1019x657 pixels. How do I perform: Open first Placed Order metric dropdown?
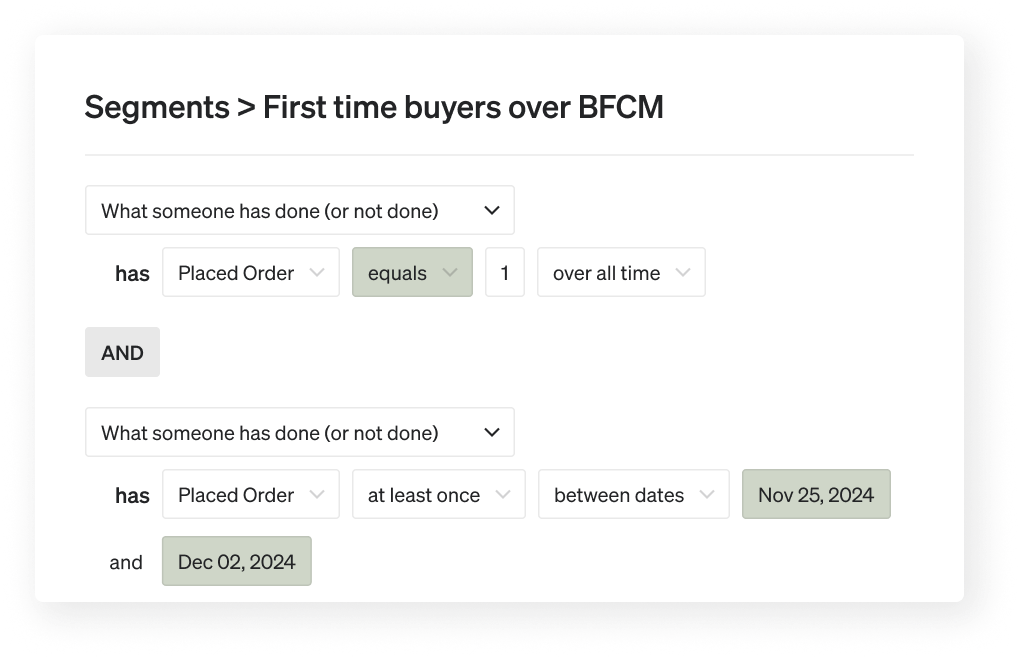(238, 273)
